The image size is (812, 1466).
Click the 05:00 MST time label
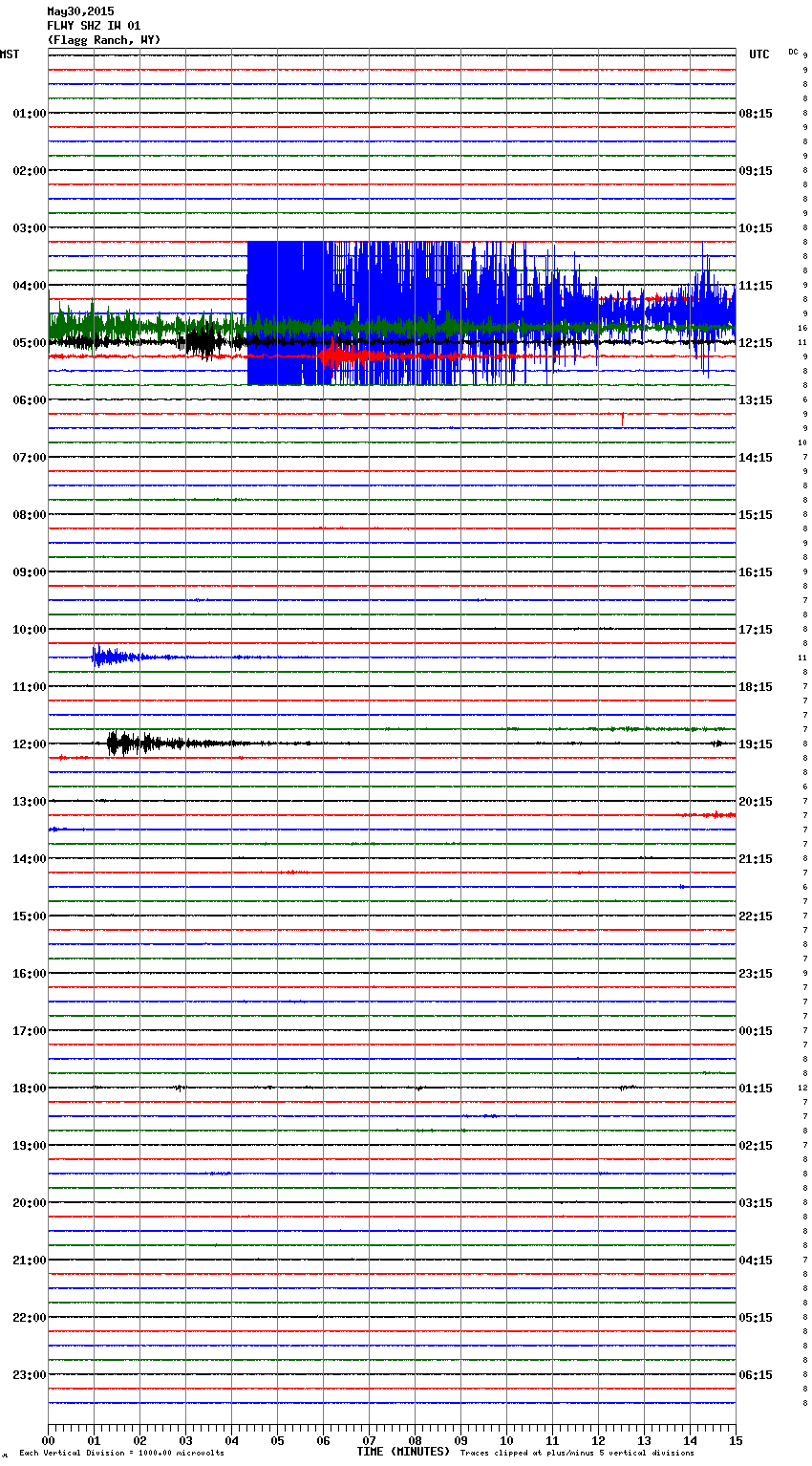point(30,343)
